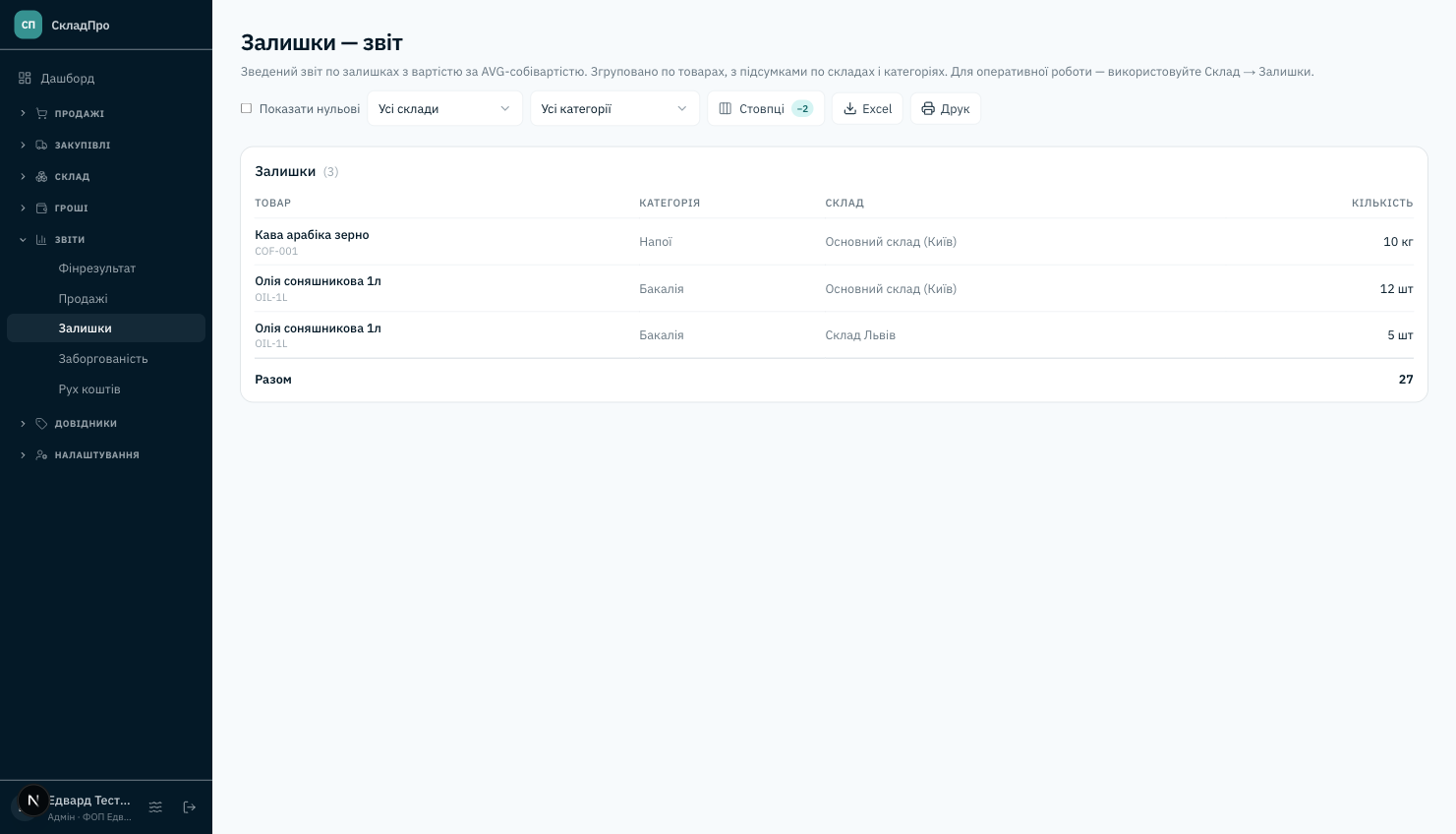The image size is (1456, 834).
Task: Open the Рух коштів report
Action: click(x=89, y=388)
